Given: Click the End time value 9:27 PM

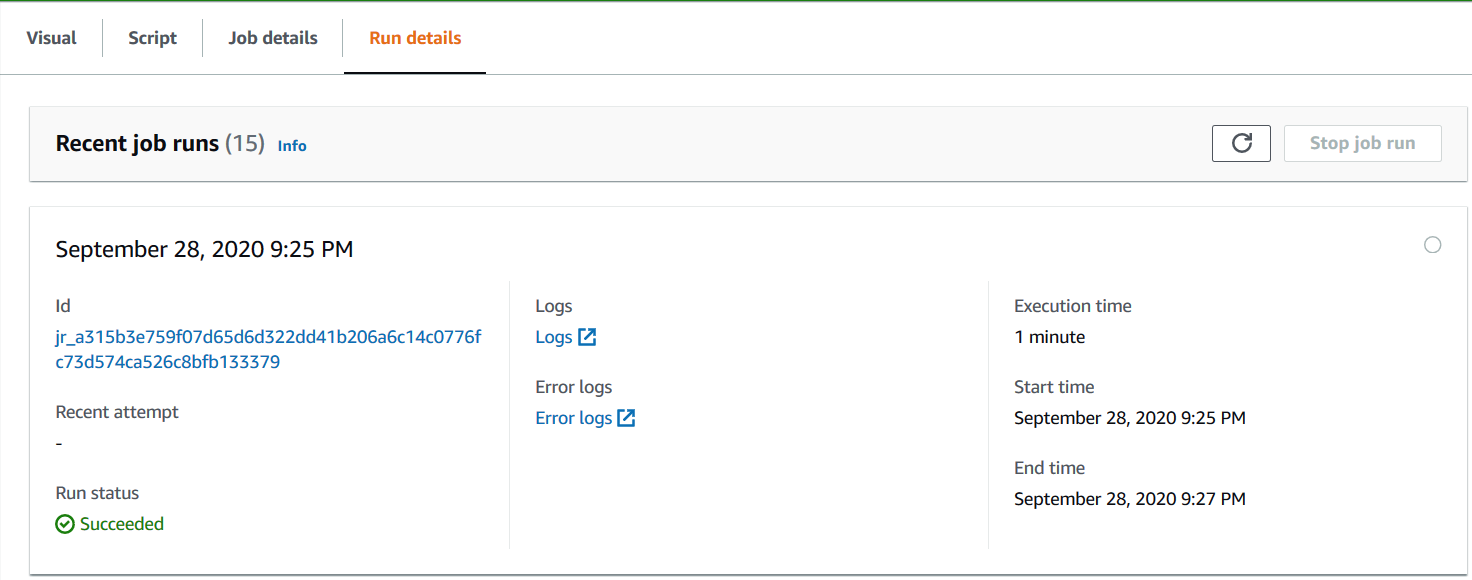Looking at the screenshot, I should pyautogui.click(x=1129, y=499).
